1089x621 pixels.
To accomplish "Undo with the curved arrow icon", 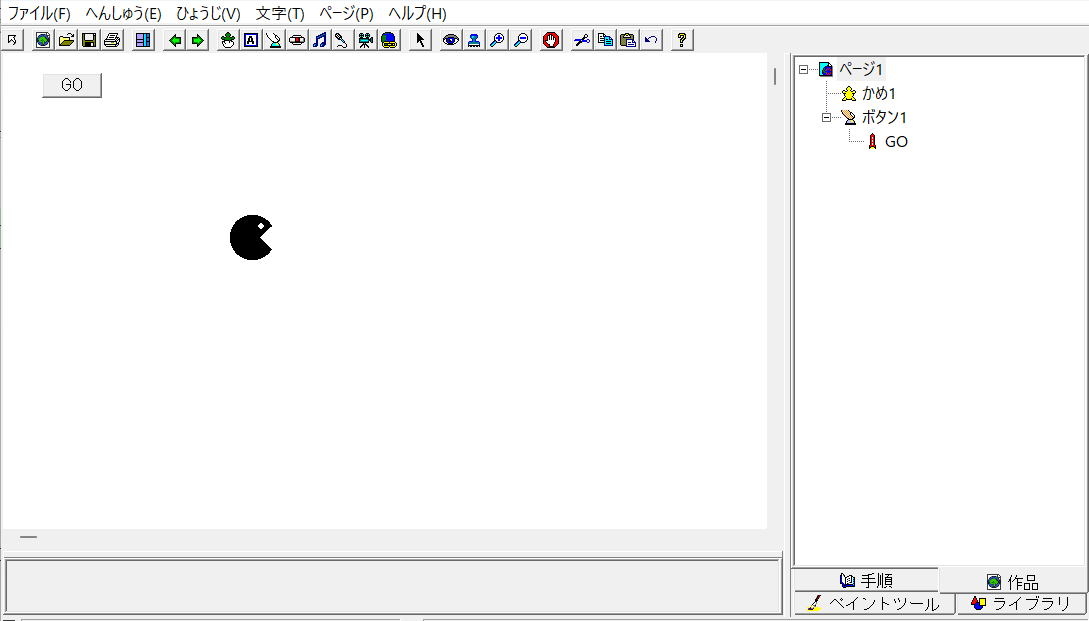I will 651,40.
